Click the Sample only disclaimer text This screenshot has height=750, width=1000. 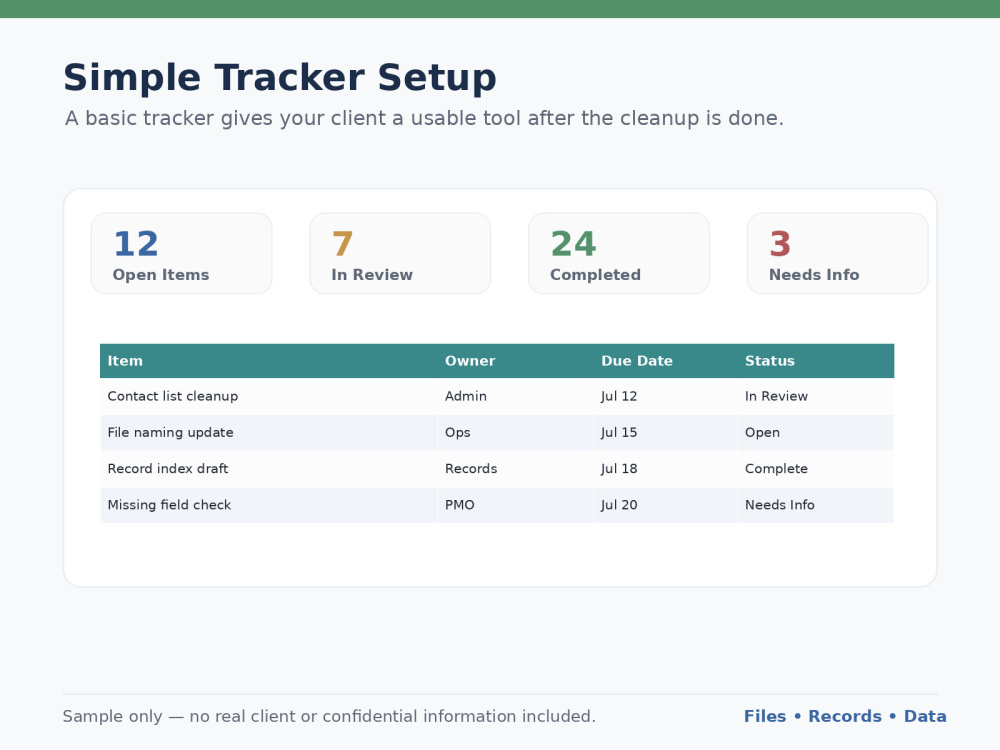[x=329, y=717]
